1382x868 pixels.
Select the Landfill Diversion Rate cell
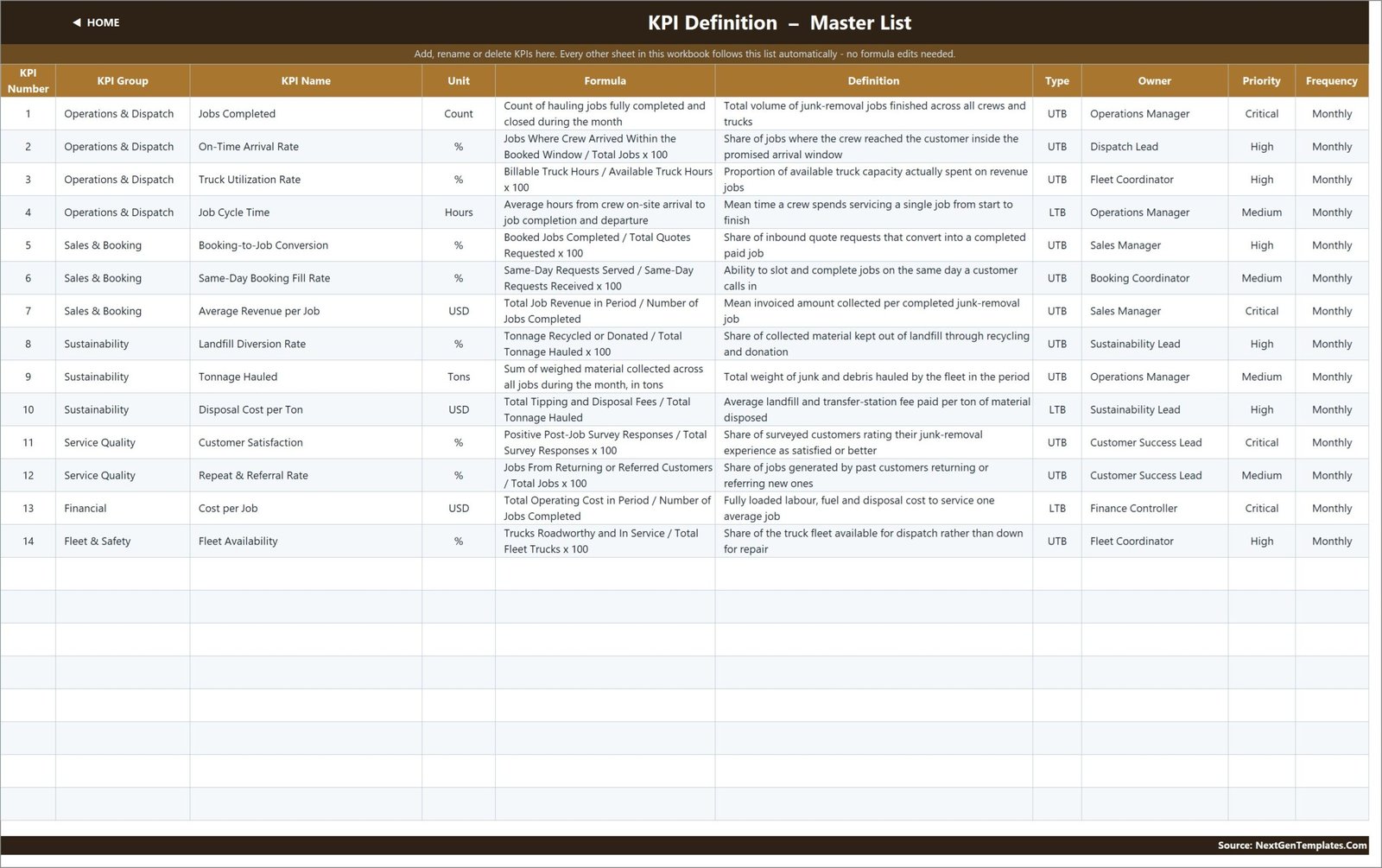click(x=306, y=344)
